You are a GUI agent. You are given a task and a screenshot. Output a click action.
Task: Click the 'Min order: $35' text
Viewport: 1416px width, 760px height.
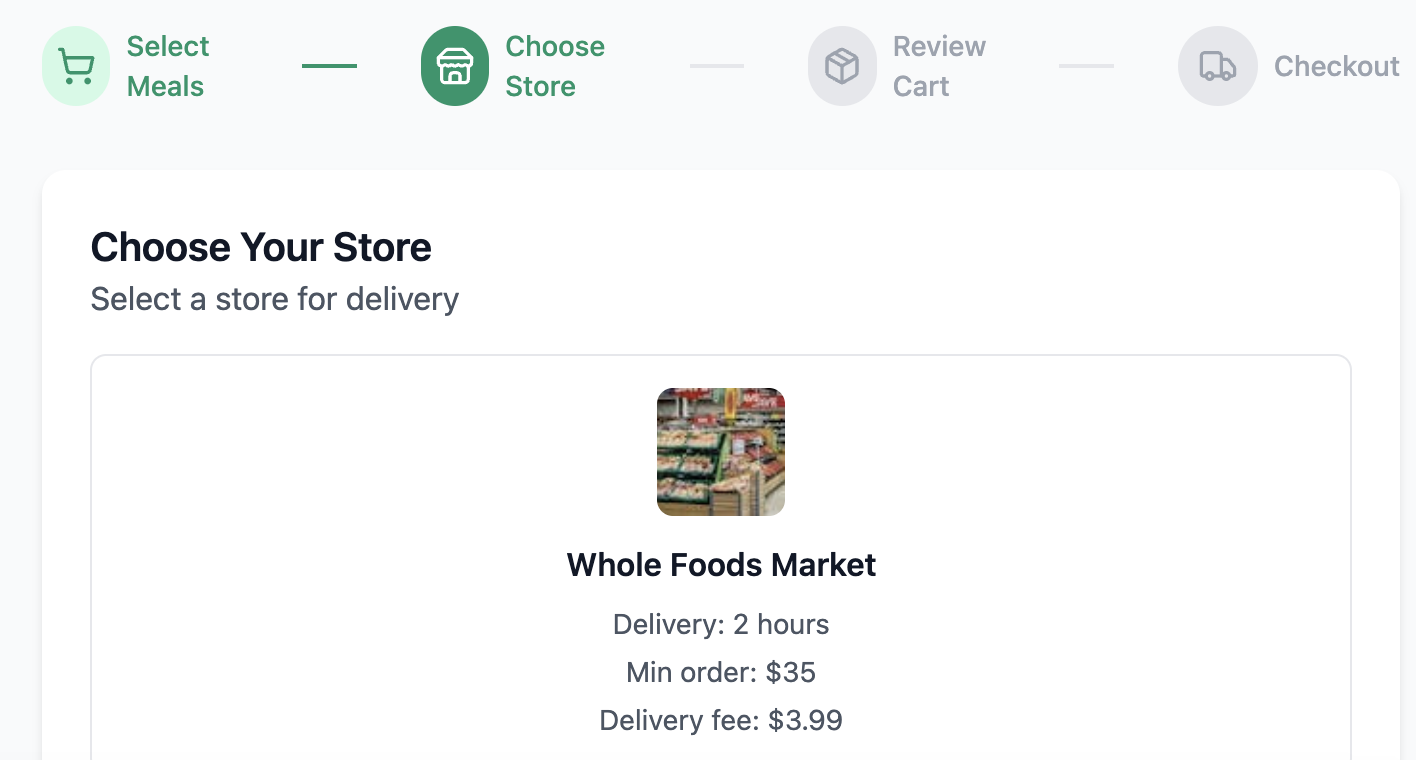click(720, 672)
